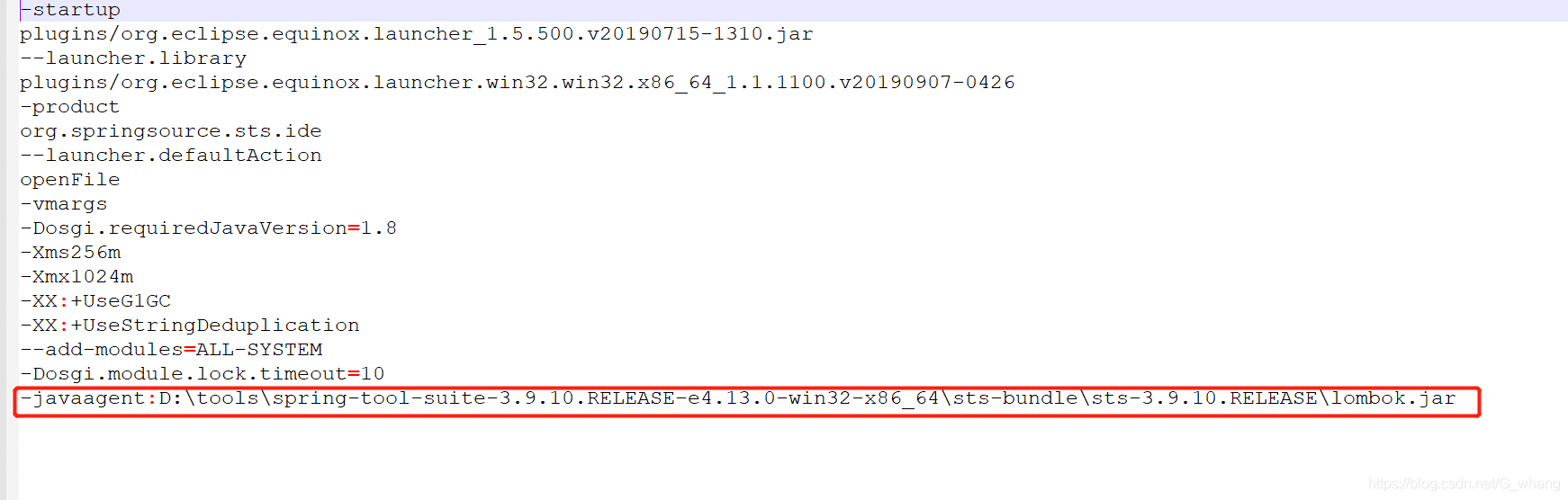Click the -Xms256m memory setting

click(70, 253)
